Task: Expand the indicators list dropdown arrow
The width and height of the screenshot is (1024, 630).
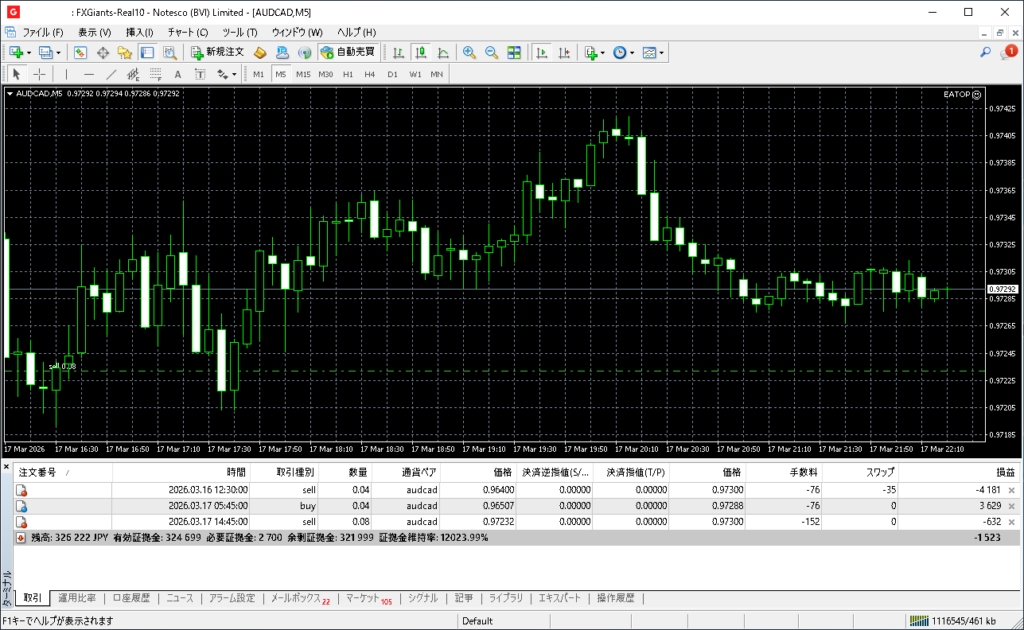Action: pyautogui.click(x=603, y=52)
